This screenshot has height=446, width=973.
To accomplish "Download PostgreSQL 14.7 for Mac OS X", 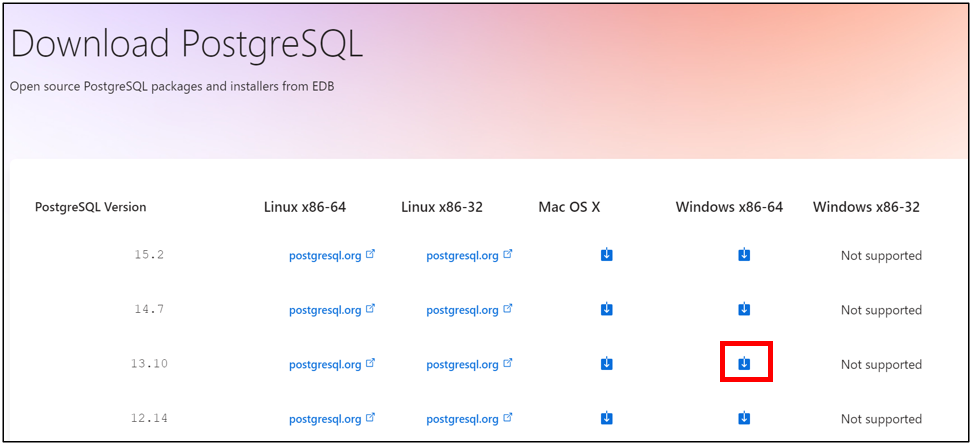I will [607, 309].
